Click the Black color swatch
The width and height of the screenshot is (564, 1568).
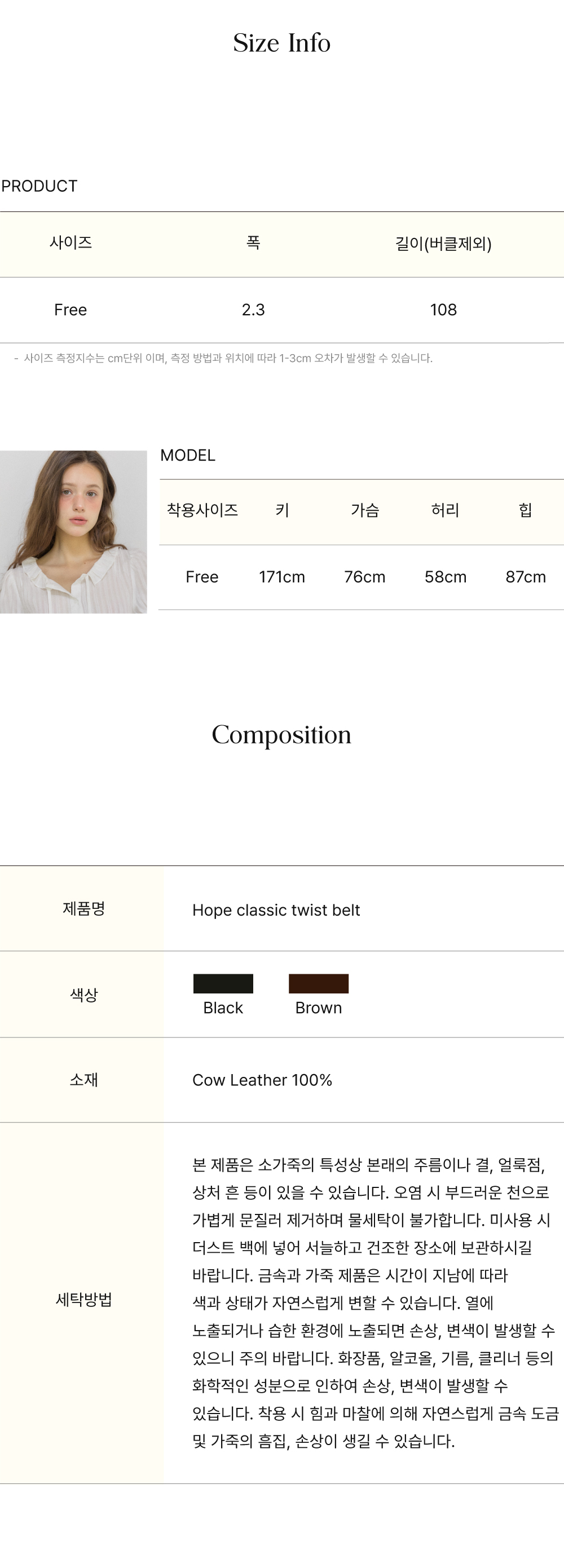[x=223, y=984]
